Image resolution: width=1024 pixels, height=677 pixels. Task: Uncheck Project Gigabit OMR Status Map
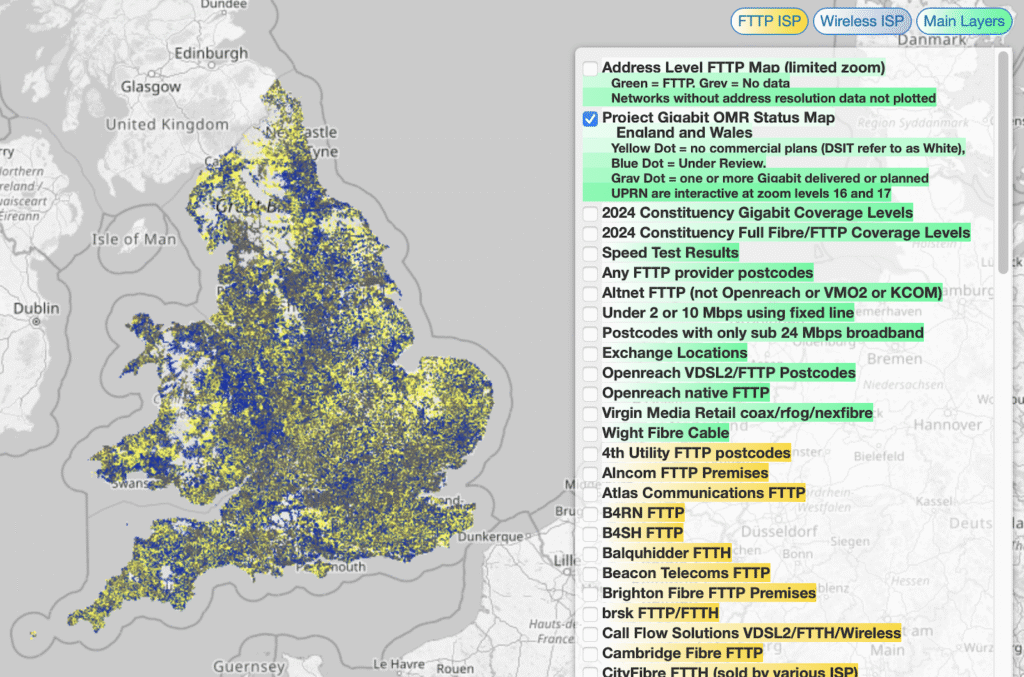pos(589,117)
